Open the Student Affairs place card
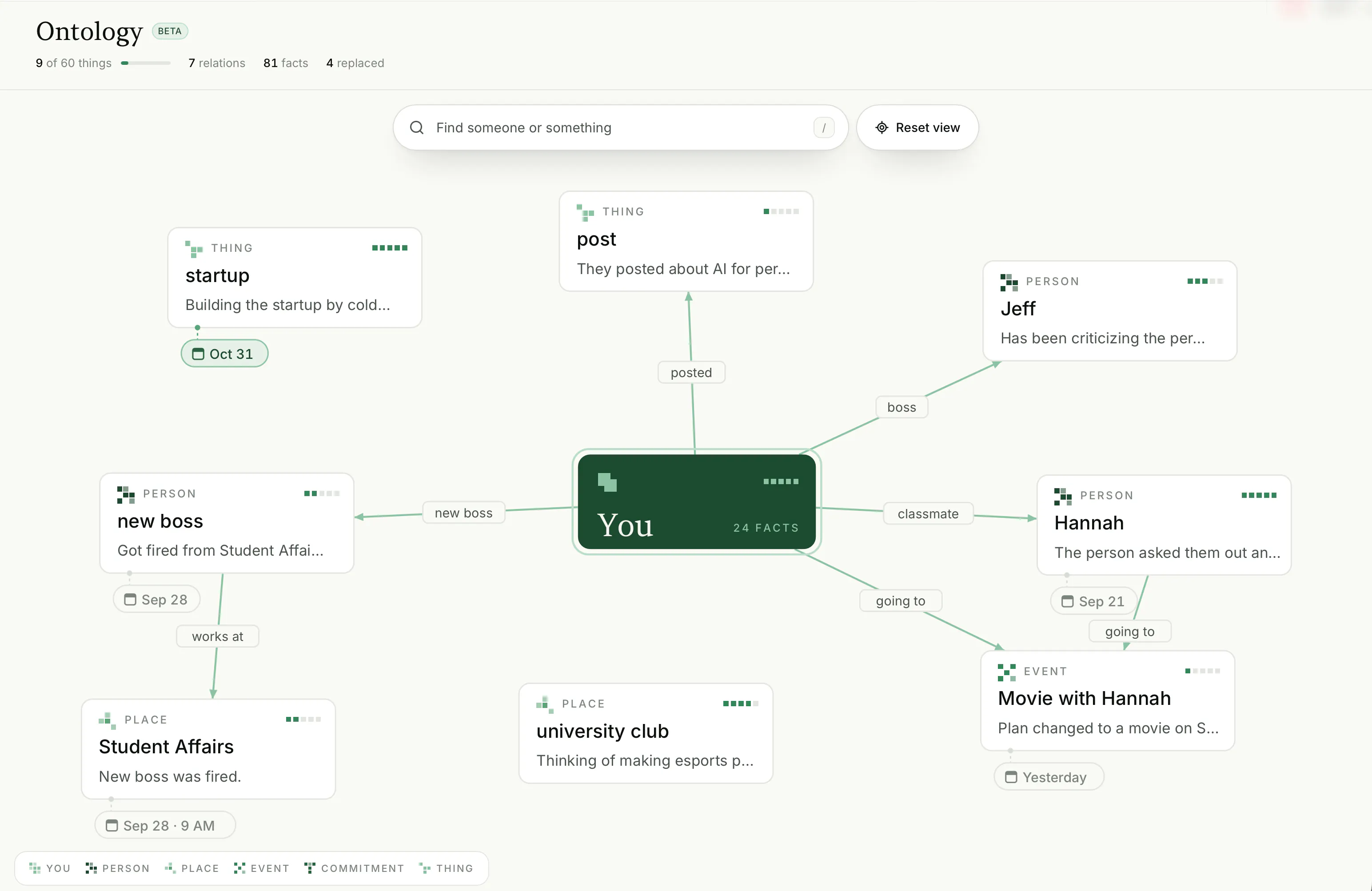Image resolution: width=1372 pixels, height=891 pixels. coord(208,749)
